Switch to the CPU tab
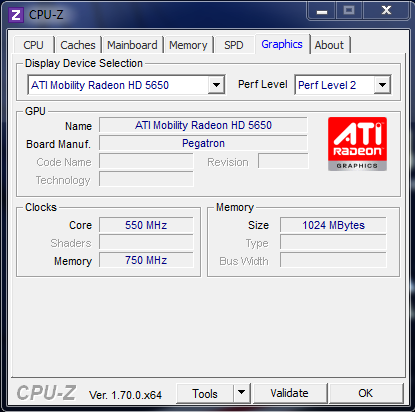The image size is (415, 412). pyautogui.click(x=33, y=45)
